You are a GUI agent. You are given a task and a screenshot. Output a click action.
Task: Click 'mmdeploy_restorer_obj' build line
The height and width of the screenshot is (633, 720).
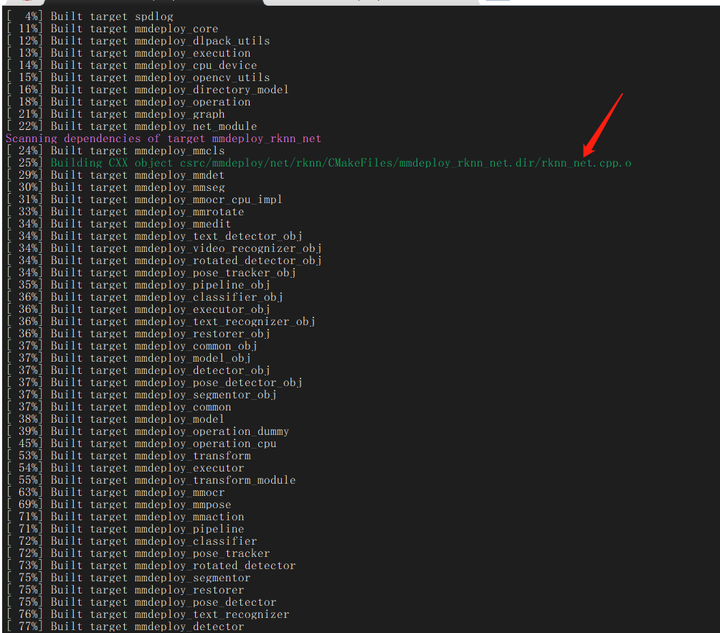pos(139,333)
